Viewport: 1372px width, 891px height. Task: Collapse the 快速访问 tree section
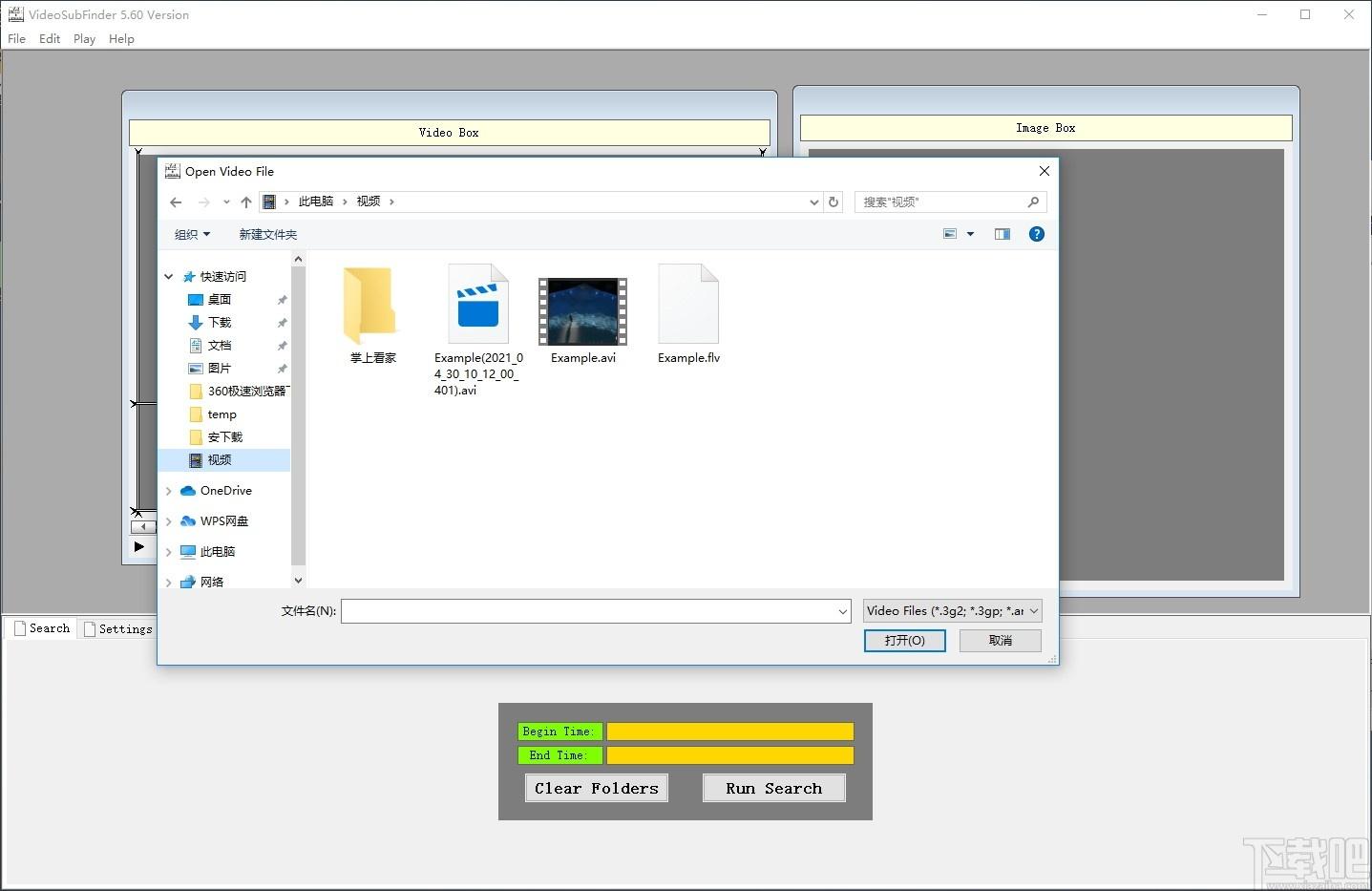click(x=169, y=277)
